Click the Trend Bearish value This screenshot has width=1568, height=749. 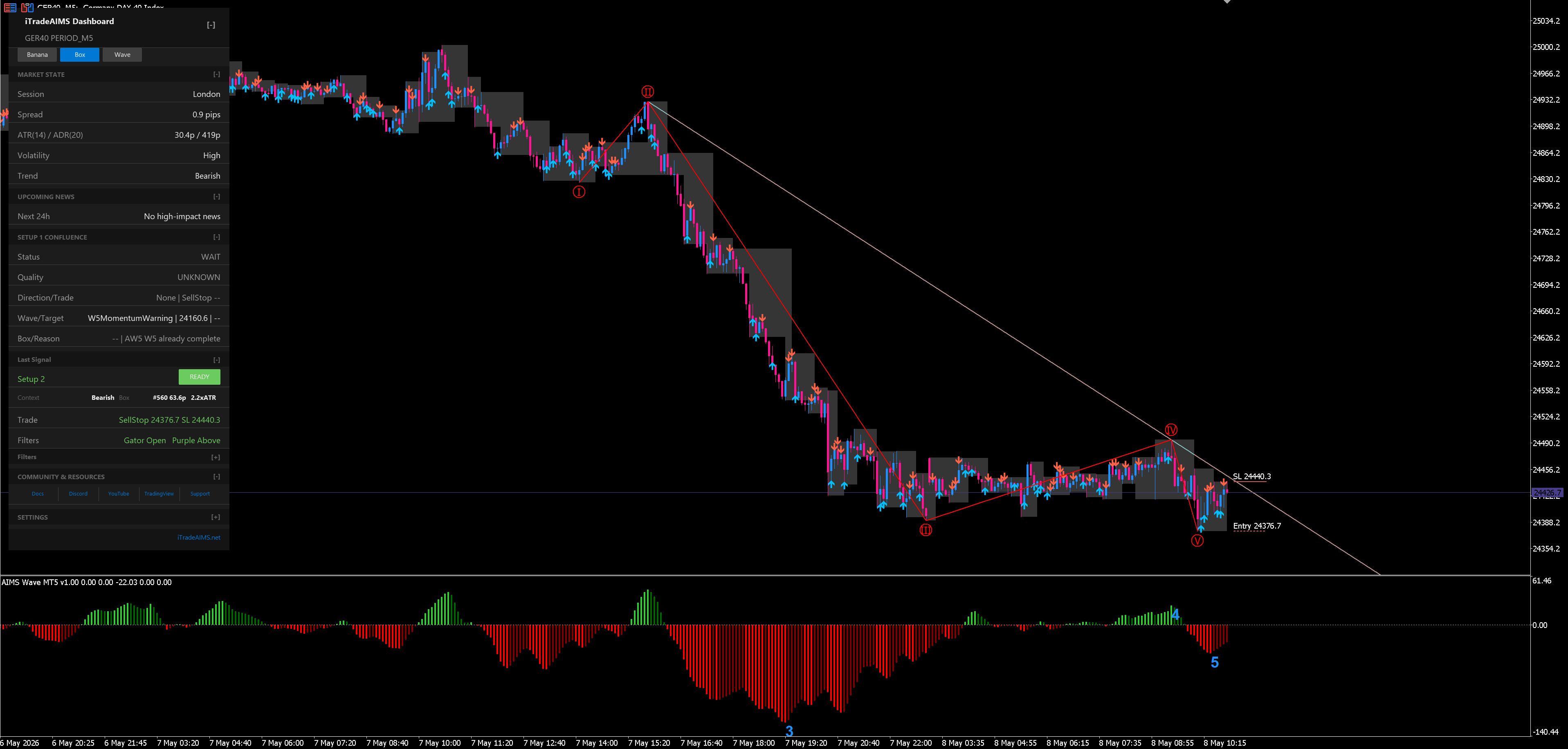pyautogui.click(x=208, y=176)
